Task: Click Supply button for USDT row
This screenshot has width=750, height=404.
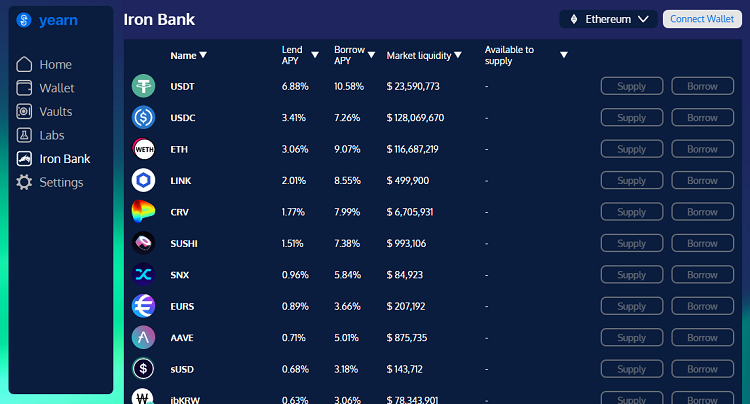Action: click(631, 87)
